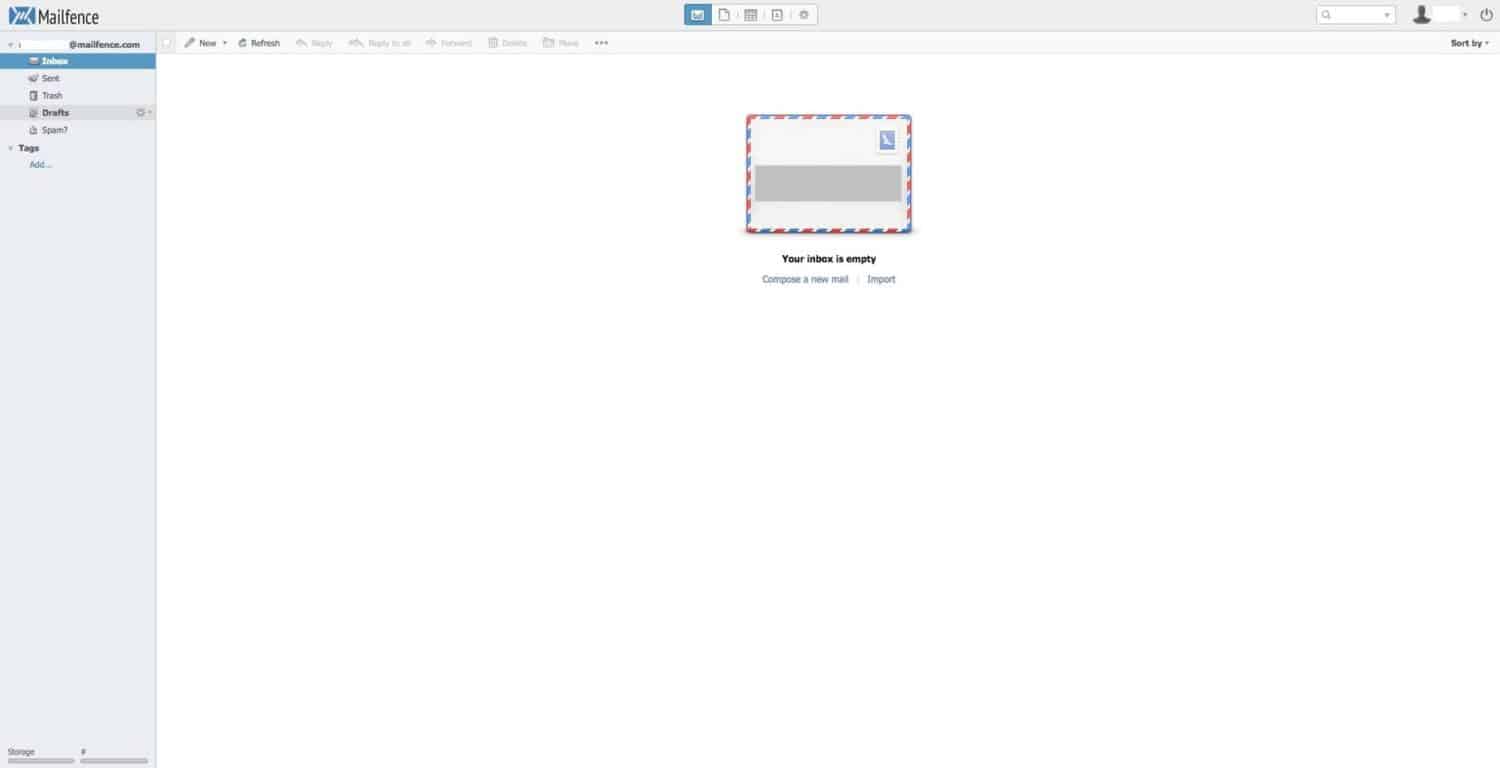The width and height of the screenshot is (1500, 768).
Task: Open Drafts folder settings gear dropdown
Action: coord(143,113)
